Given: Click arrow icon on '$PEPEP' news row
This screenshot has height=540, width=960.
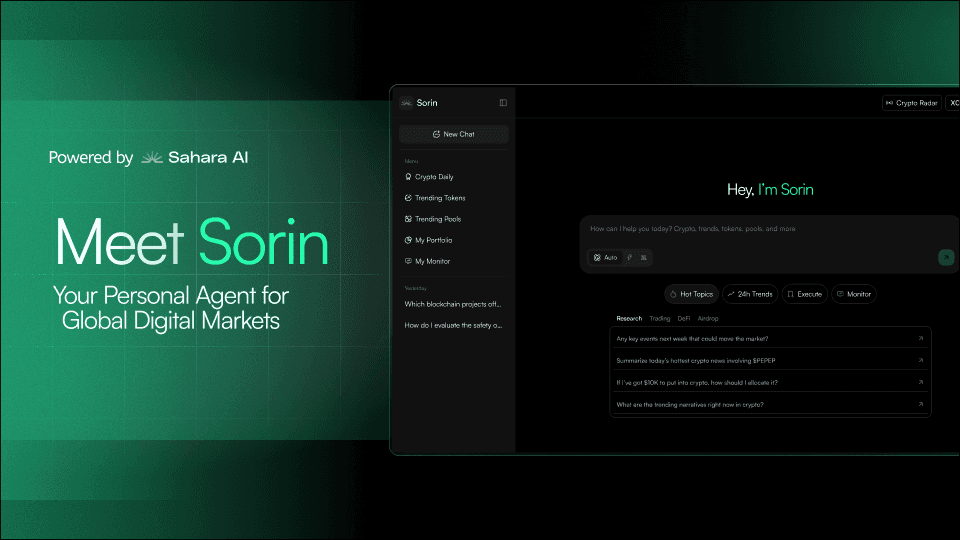Looking at the screenshot, I should (920, 360).
